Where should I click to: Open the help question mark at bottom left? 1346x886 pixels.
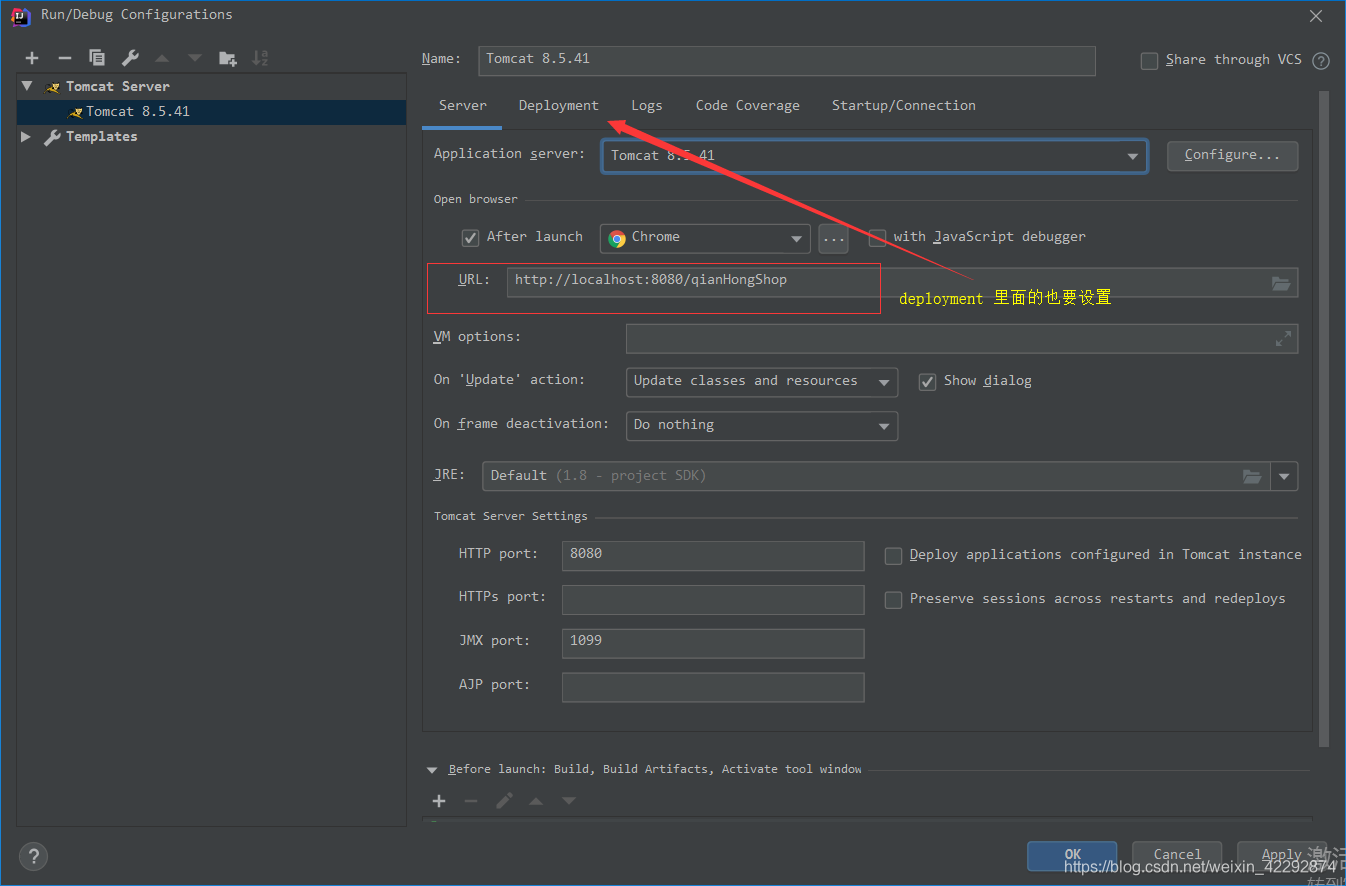(x=33, y=857)
